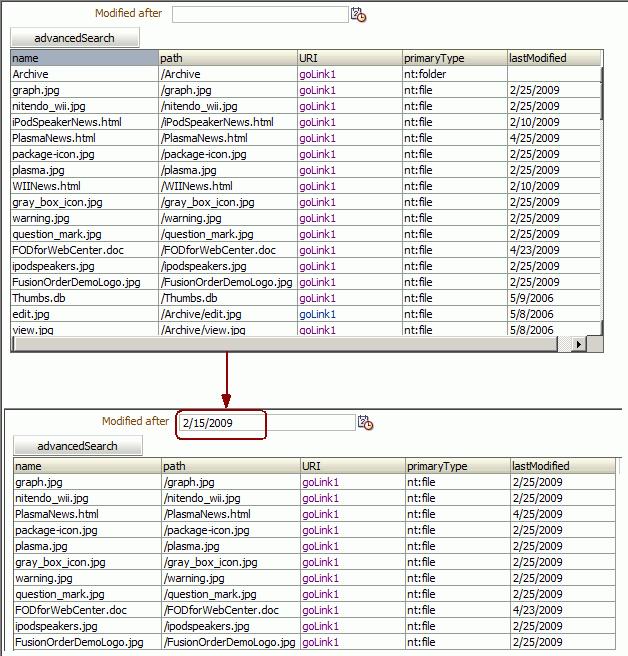Open date picker icon beside empty Modified after field
Screen dimensions: 628x656
point(358,15)
